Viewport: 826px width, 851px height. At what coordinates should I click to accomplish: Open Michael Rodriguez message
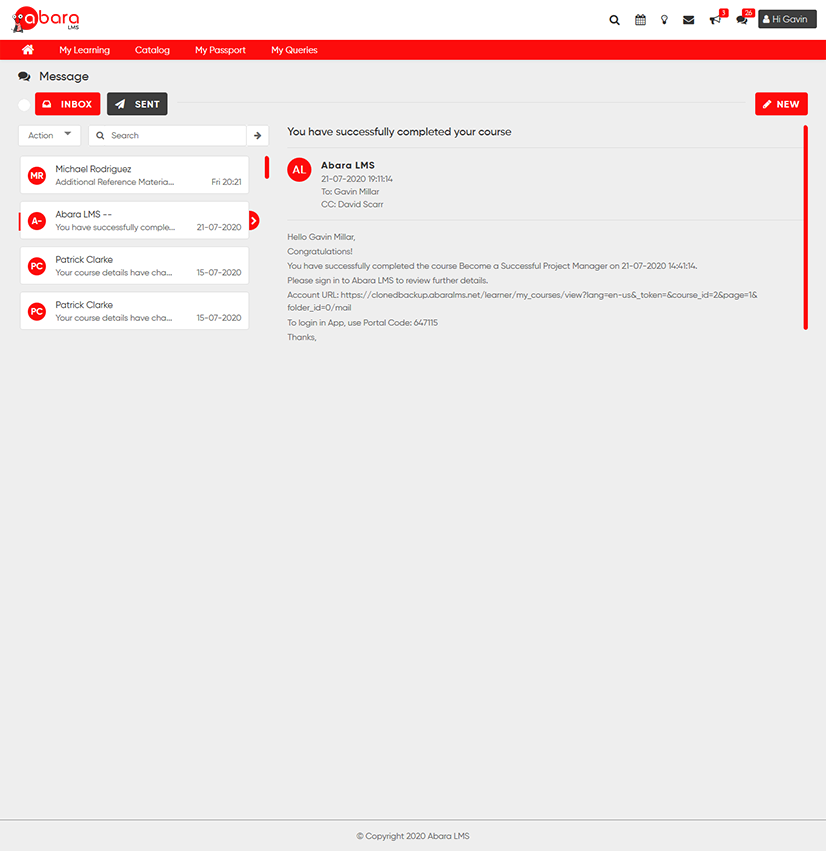(x=135, y=175)
